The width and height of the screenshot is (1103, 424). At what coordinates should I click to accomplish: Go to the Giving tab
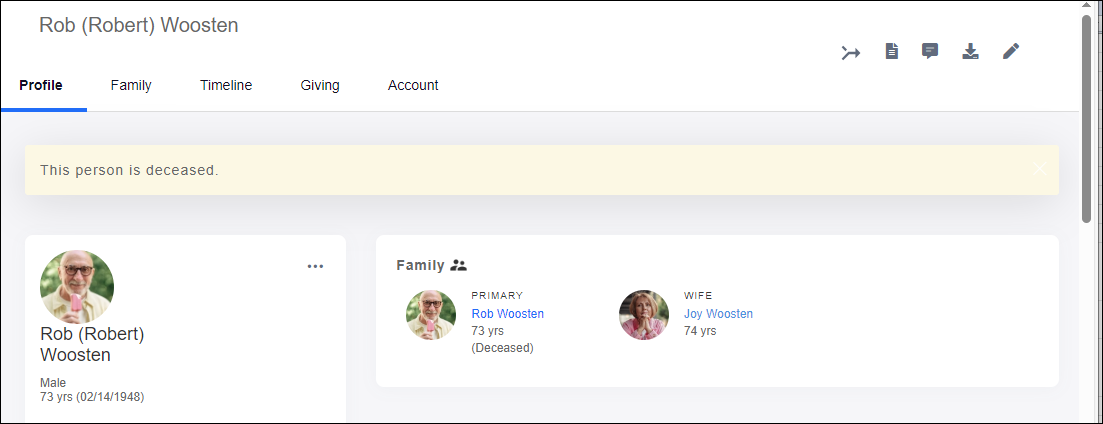(x=320, y=85)
